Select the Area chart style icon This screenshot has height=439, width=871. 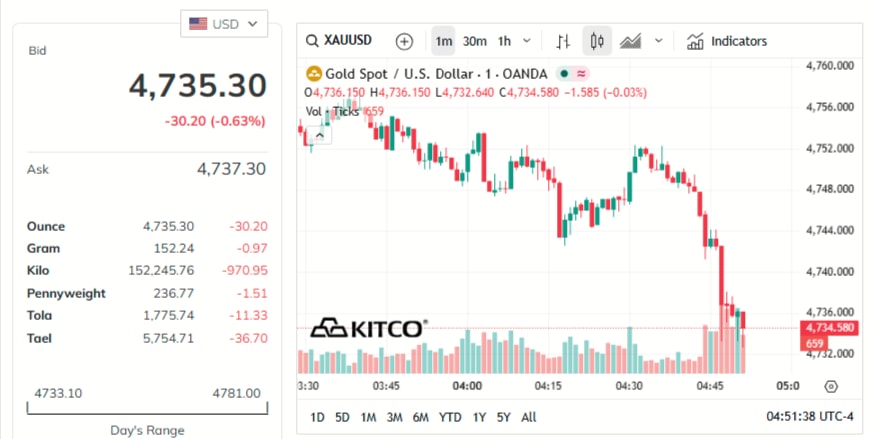pyautogui.click(x=631, y=41)
